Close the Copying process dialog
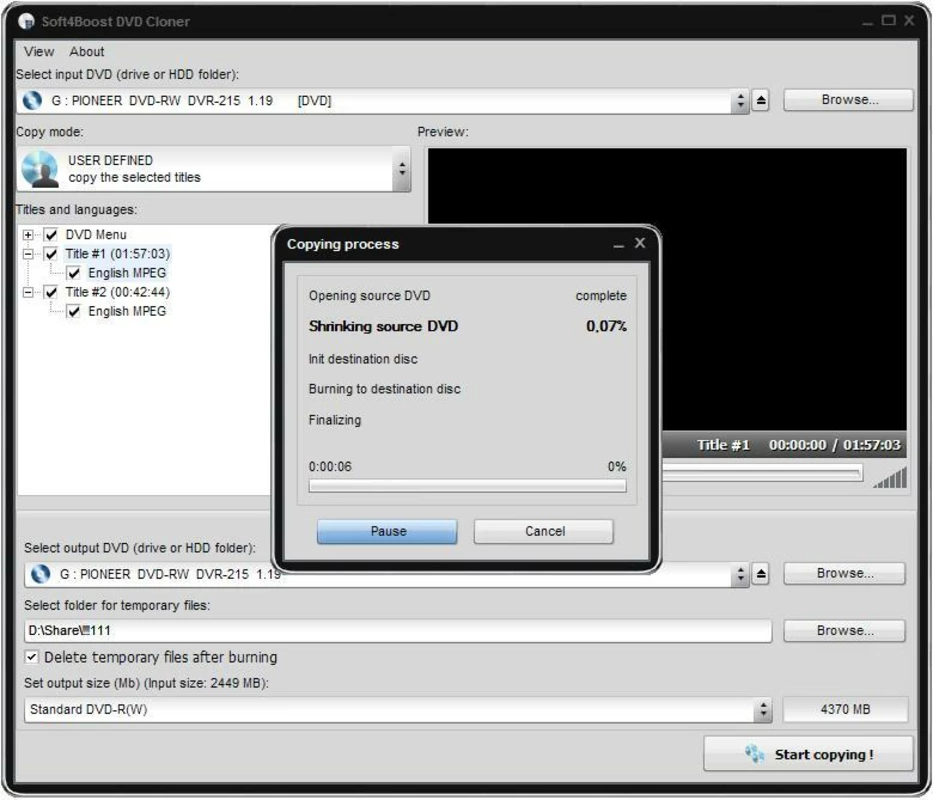The image size is (933, 800). [x=640, y=243]
